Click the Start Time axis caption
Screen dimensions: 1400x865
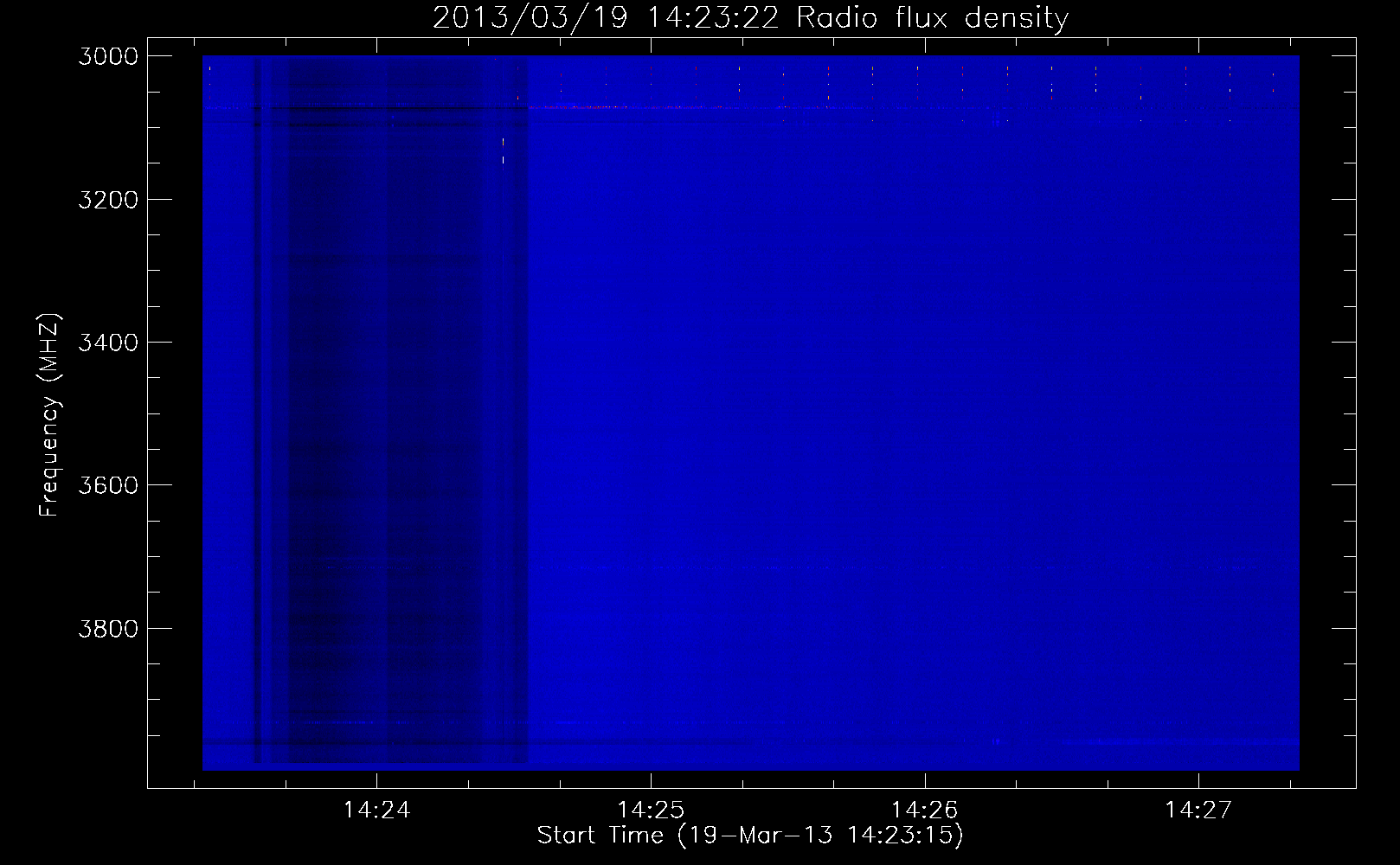[750, 836]
